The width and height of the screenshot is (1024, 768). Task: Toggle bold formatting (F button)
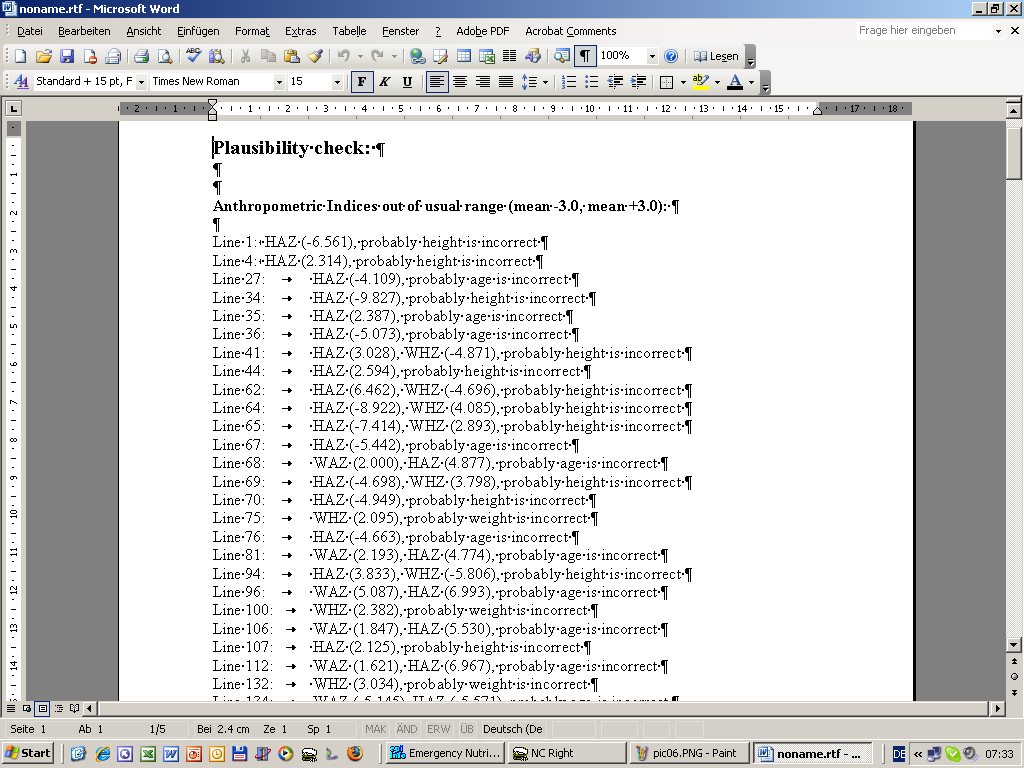click(x=361, y=82)
